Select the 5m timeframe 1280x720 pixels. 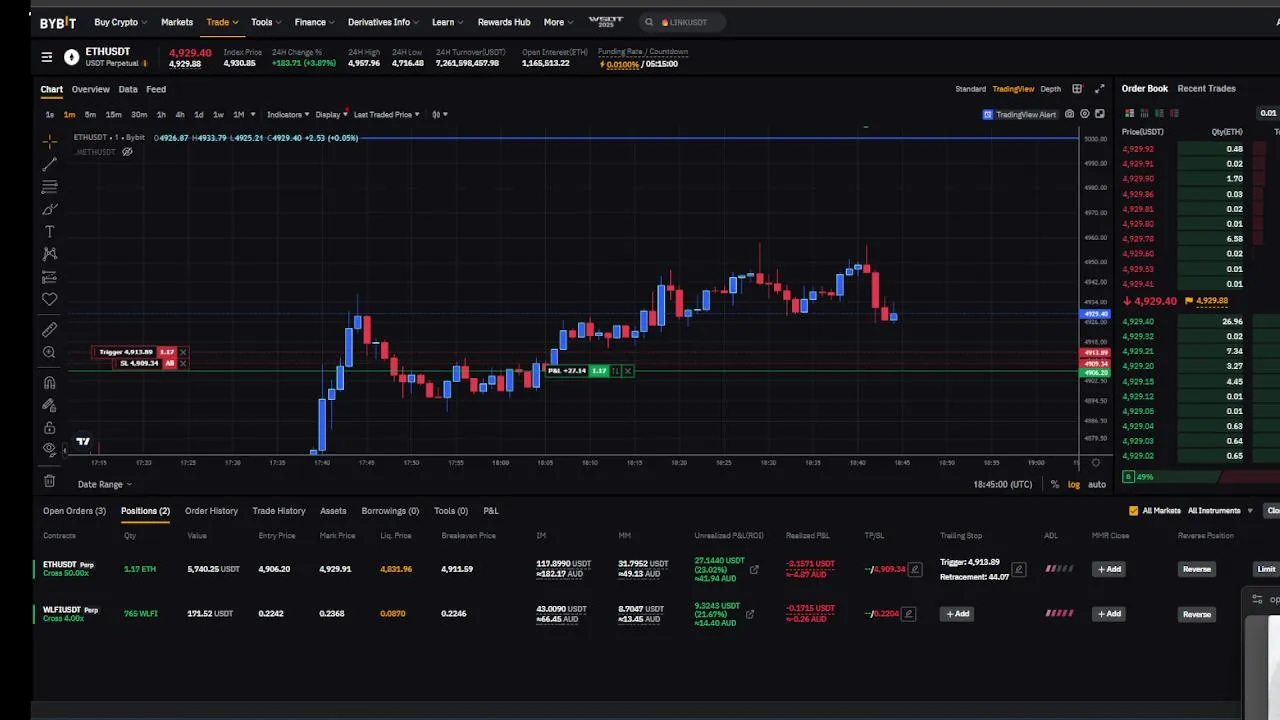90,114
